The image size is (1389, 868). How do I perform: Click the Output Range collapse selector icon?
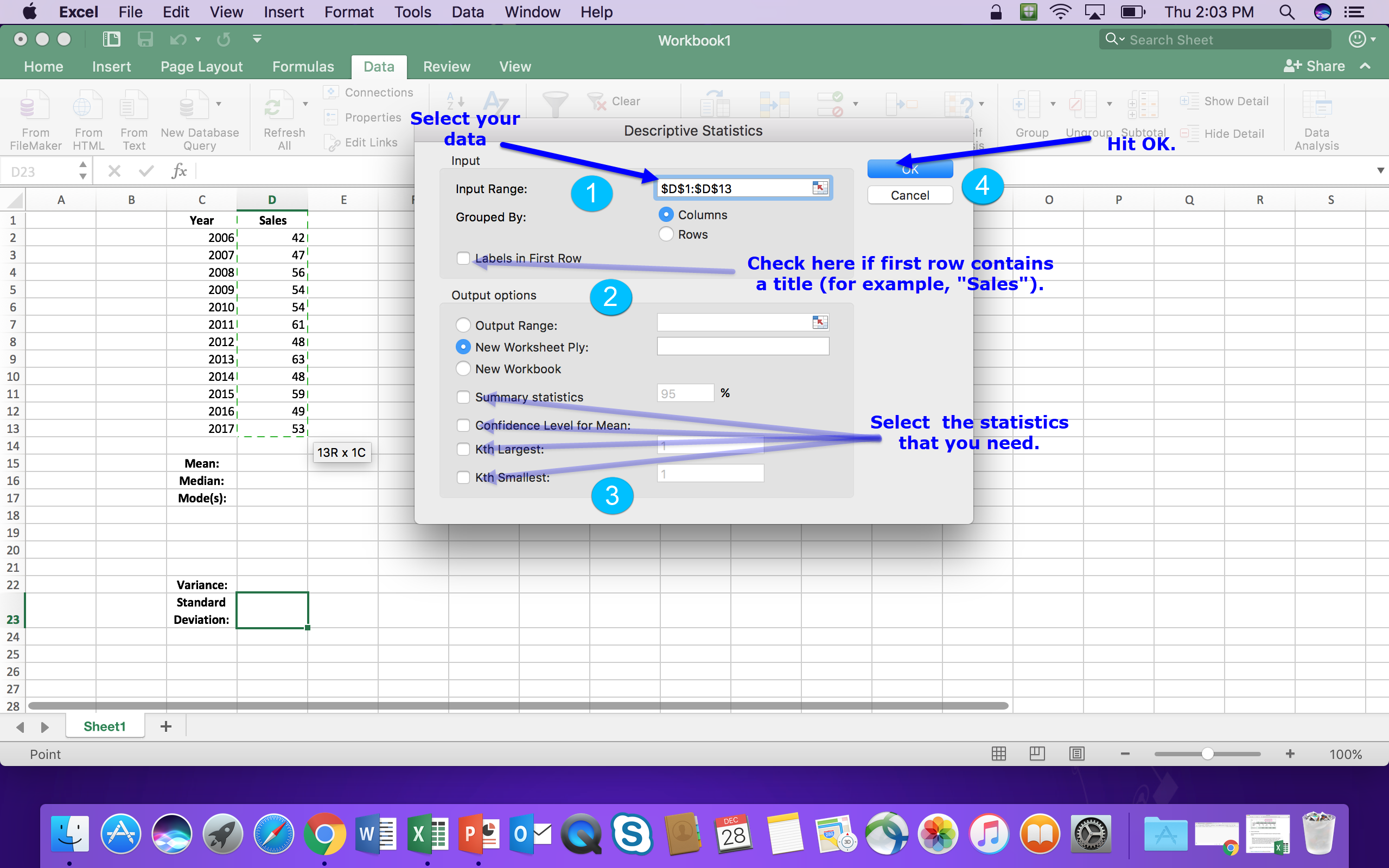(x=820, y=323)
